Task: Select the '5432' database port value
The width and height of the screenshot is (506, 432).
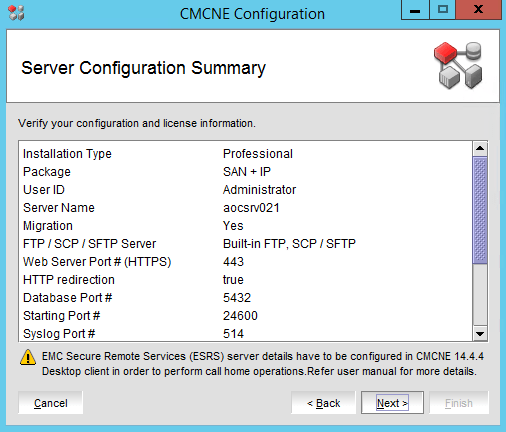Action: pos(237,298)
